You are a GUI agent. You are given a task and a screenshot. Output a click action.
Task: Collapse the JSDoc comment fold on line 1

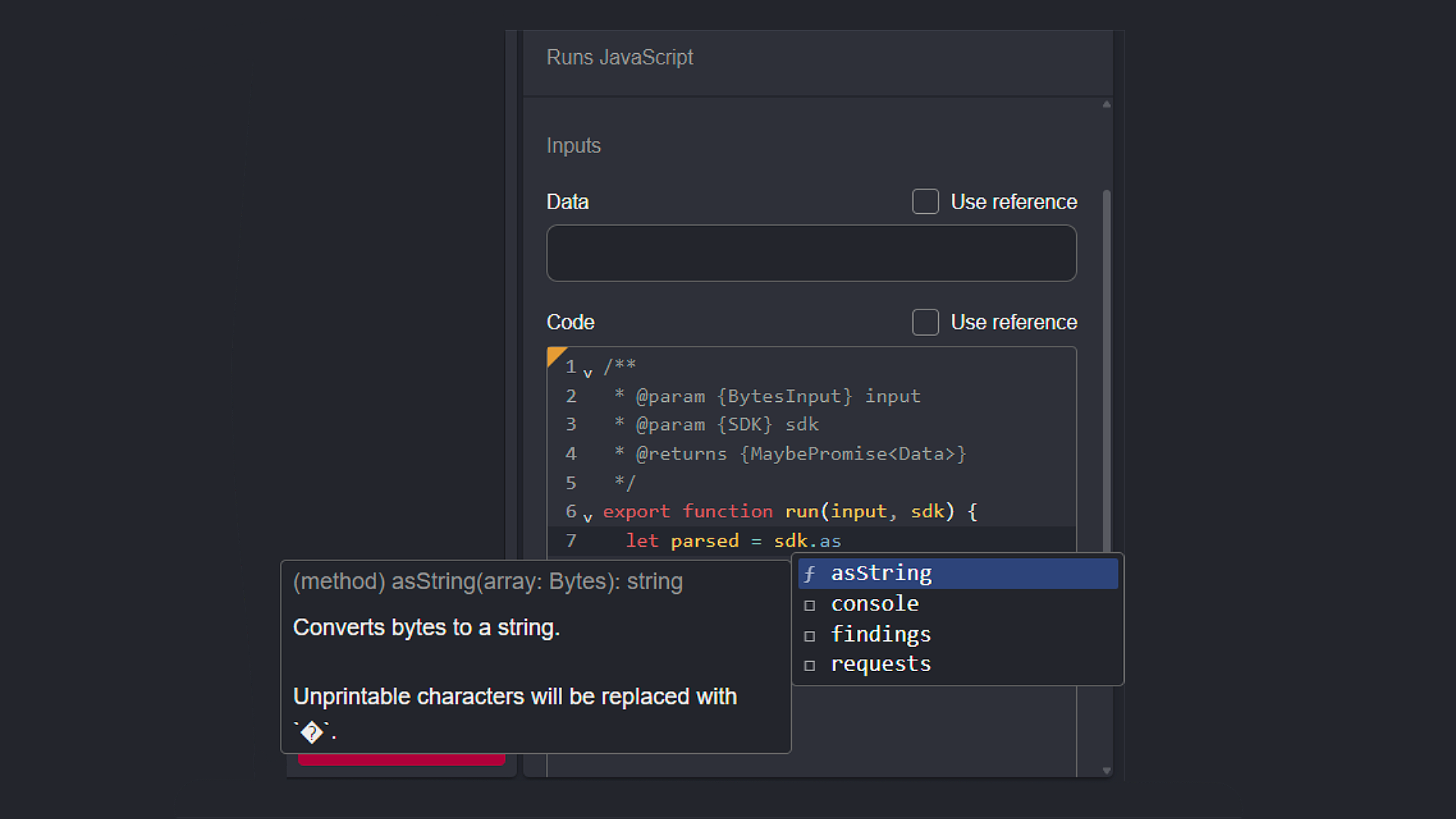(588, 372)
